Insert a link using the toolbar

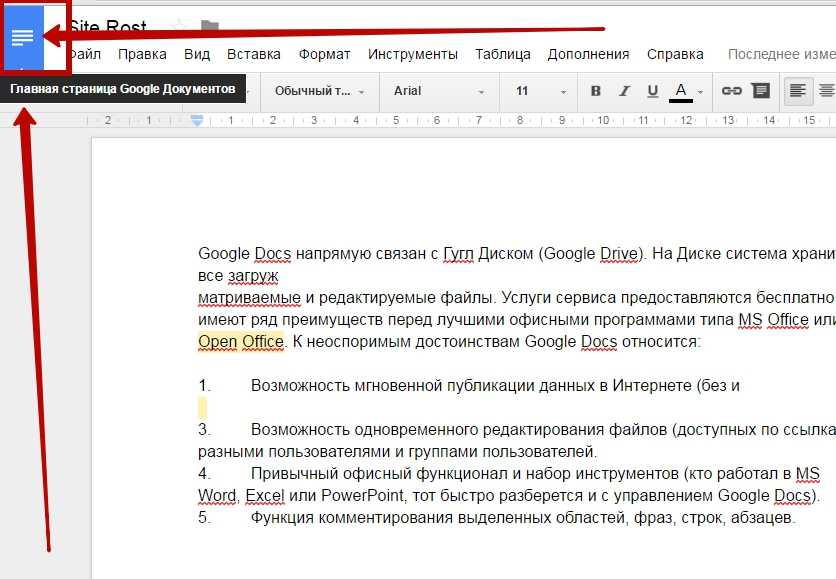click(x=732, y=91)
